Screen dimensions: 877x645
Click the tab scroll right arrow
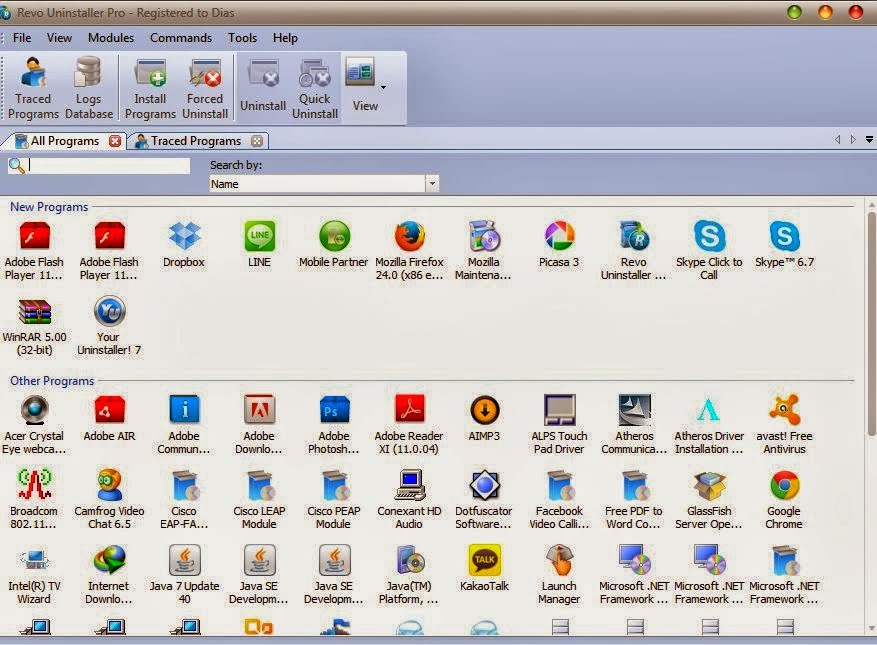click(x=853, y=139)
